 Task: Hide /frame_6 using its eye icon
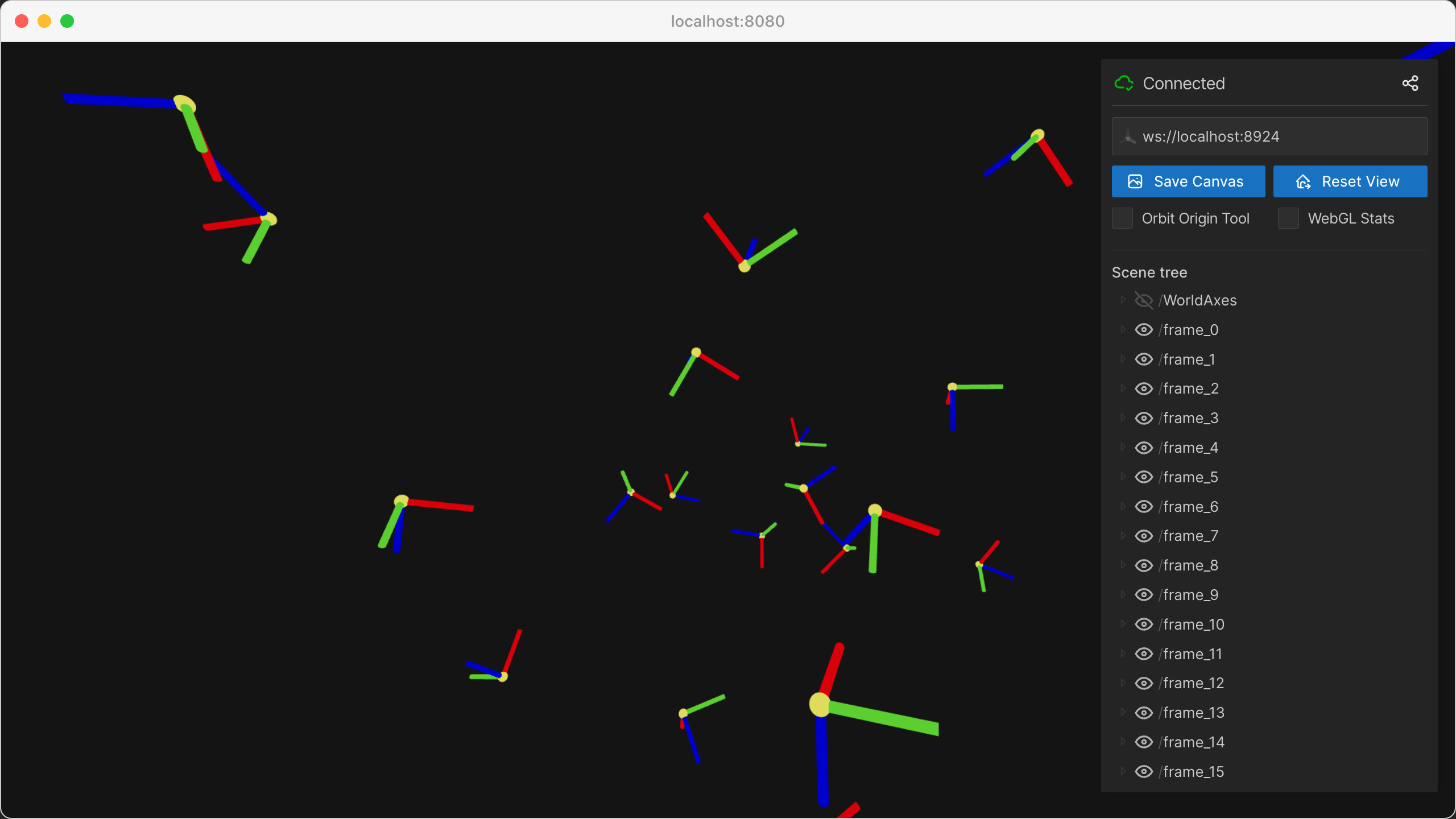tap(1144, 507)
